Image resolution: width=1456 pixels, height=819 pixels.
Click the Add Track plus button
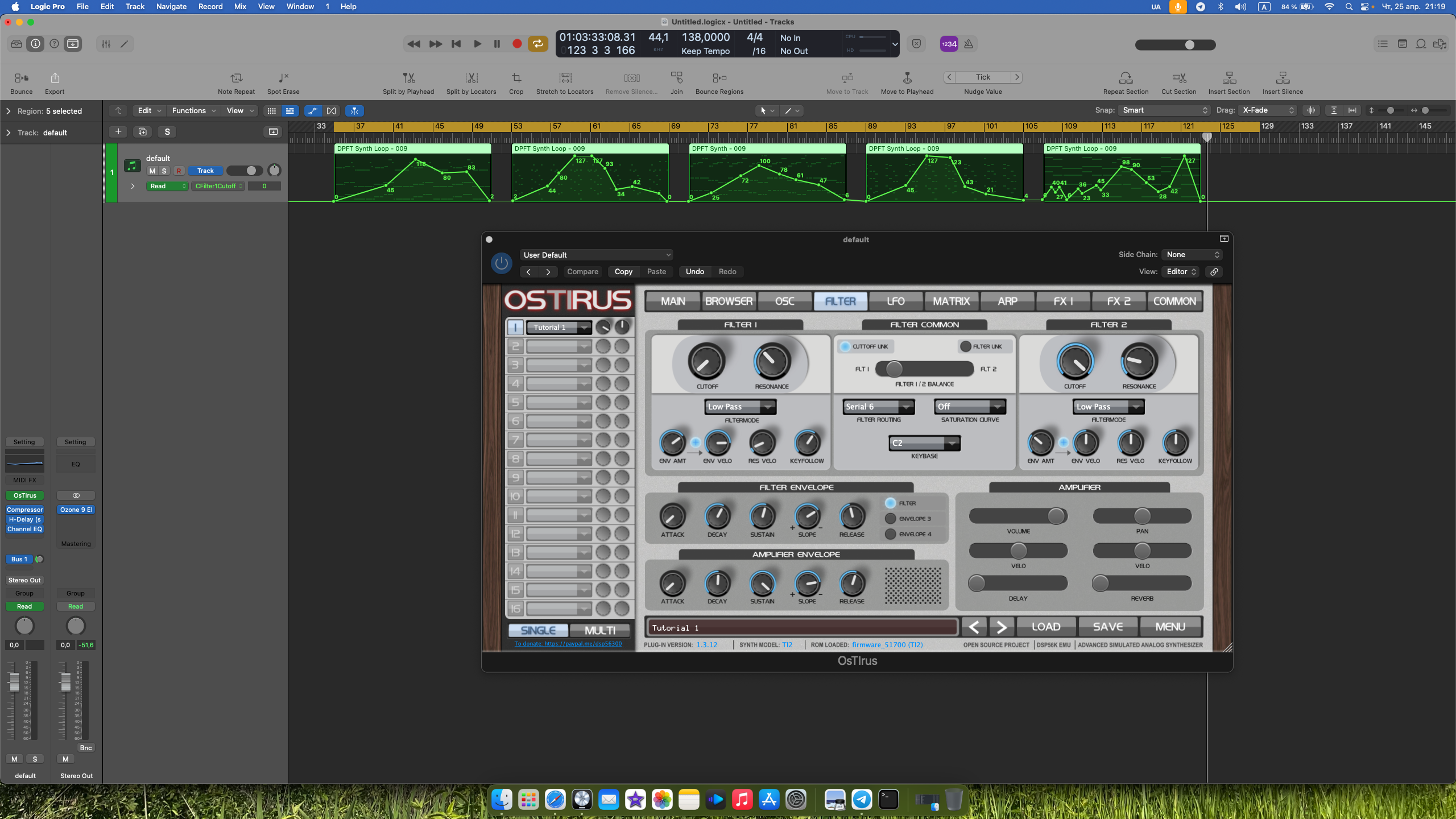tap(118, 132)
